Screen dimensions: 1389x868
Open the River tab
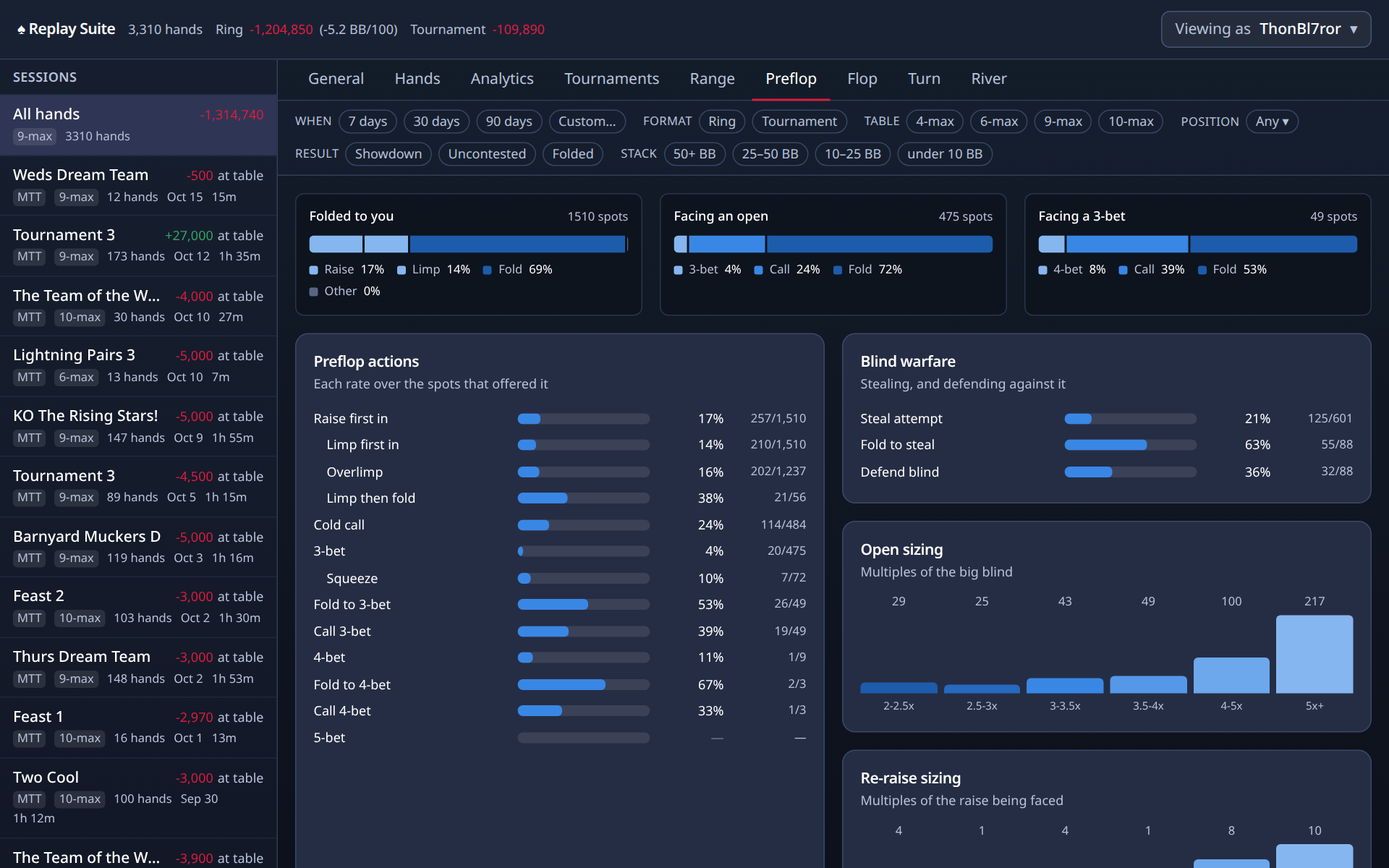click(989, 79)
